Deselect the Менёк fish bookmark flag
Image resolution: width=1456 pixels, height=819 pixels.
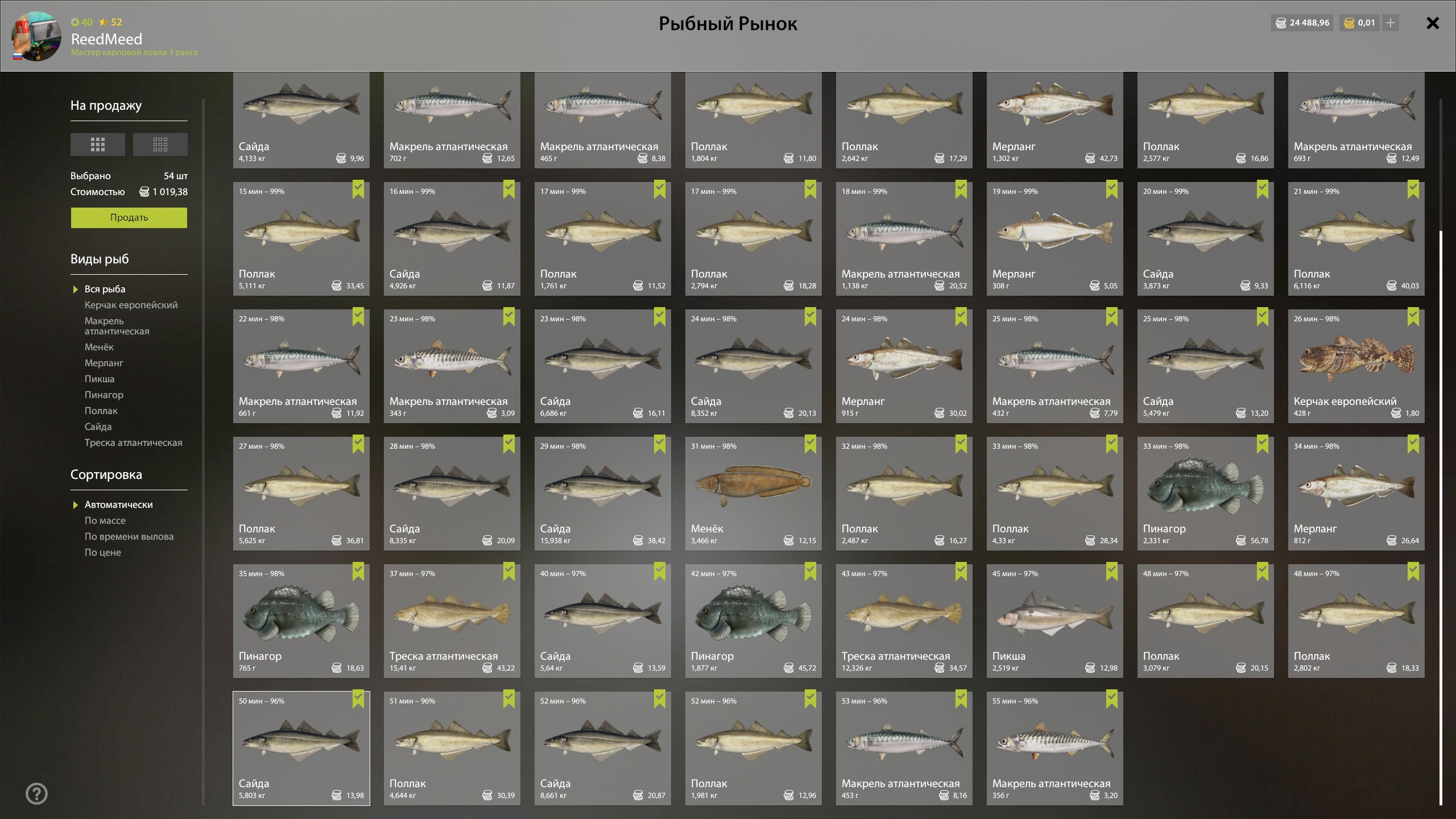click(x=810, y=445)
